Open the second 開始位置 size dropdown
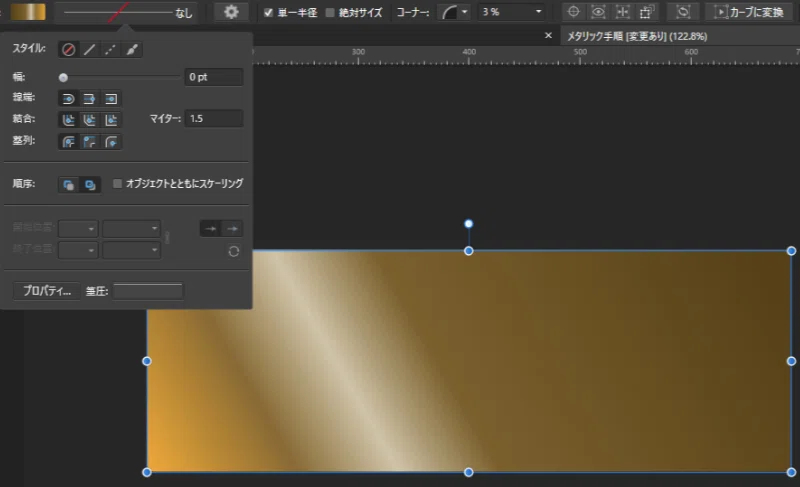The width and height of the screenshot is (800, 487). pyautogui.click(x=132, y=229)
